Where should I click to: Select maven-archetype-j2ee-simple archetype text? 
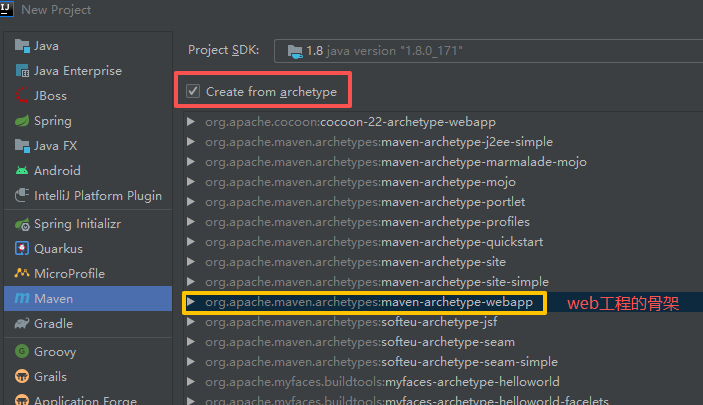tap(379, 142)
